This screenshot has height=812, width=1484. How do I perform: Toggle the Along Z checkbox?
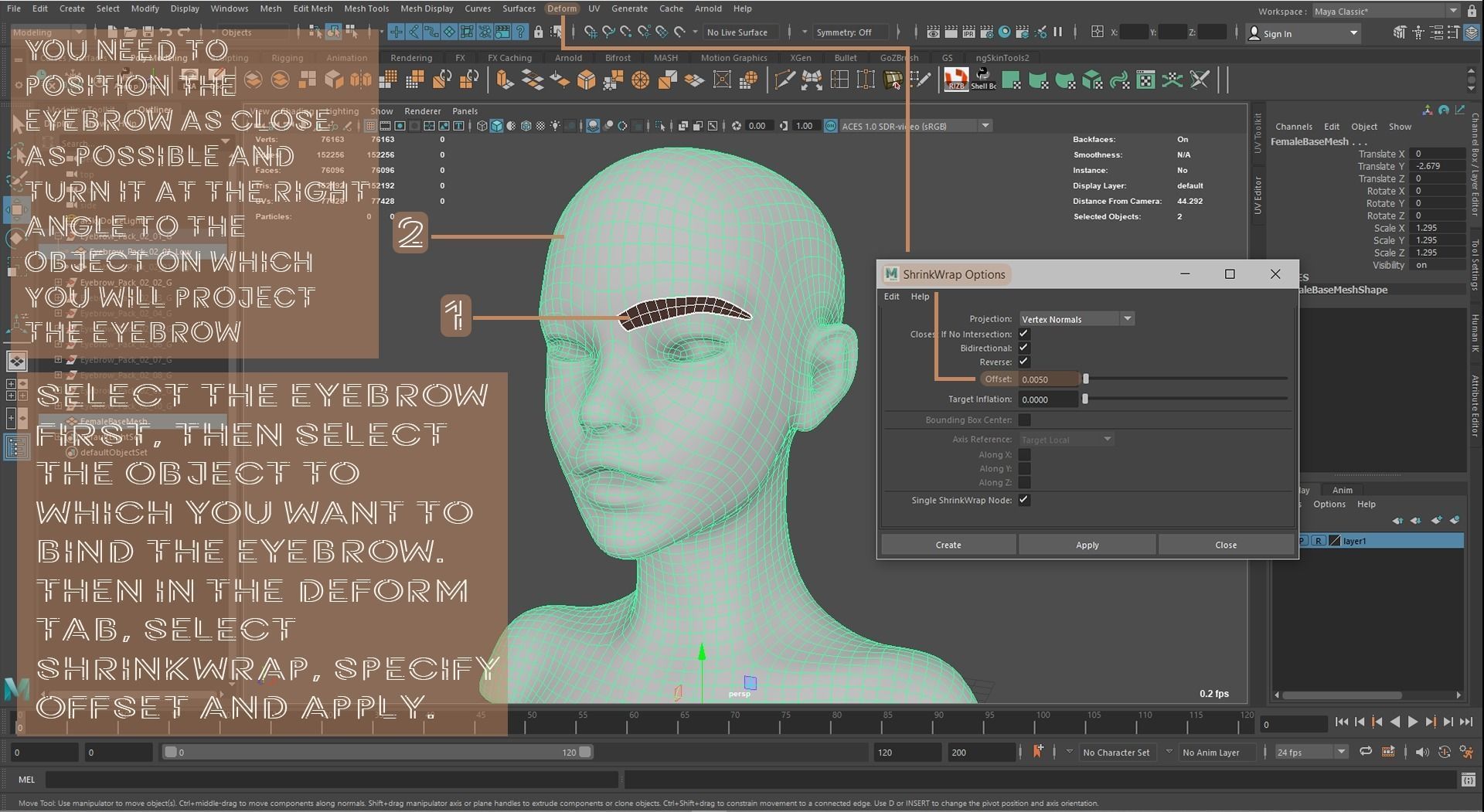1024,482
